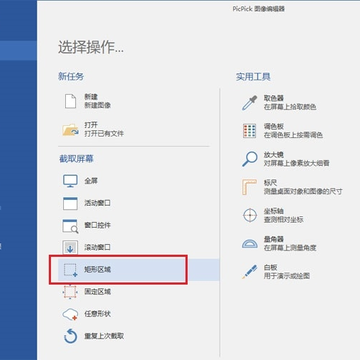Image resolution: width=360 pixels, height=360 pixels.
Task: Click the New image document icon
Action: (x=70, y=101)
